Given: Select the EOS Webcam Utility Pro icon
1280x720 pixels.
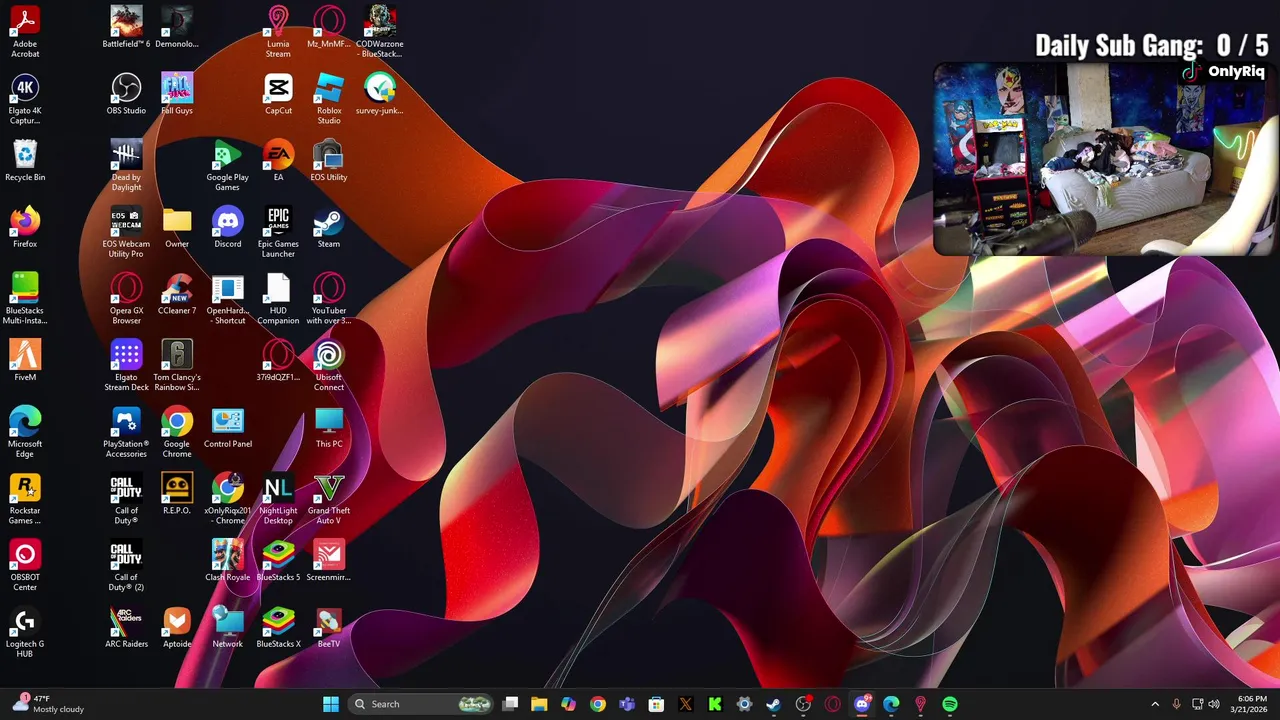Looking at the screenshot, I should click(126, 232).
